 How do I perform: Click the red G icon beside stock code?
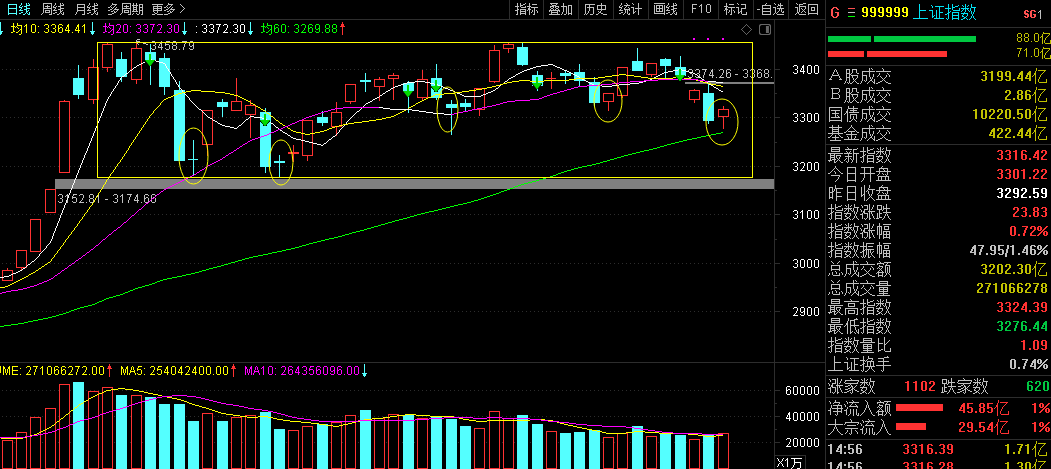tap(834, 12)
